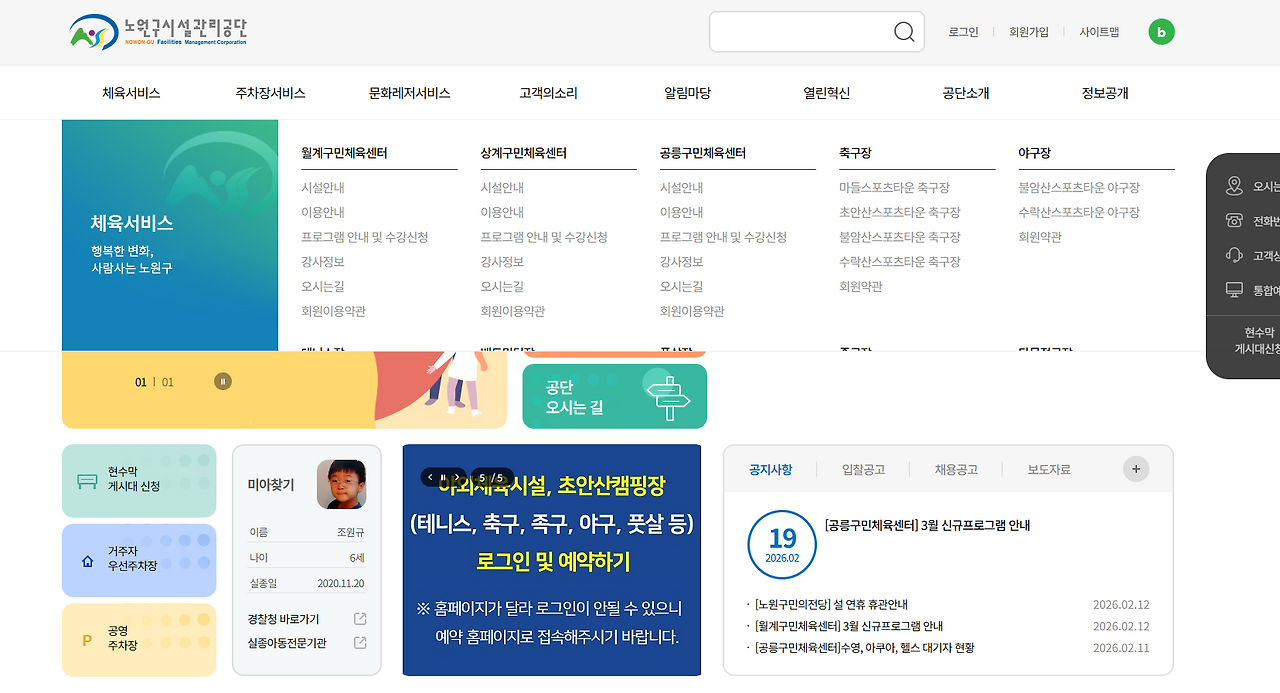Pause the main banner slideshow

[x=223, y=381]
